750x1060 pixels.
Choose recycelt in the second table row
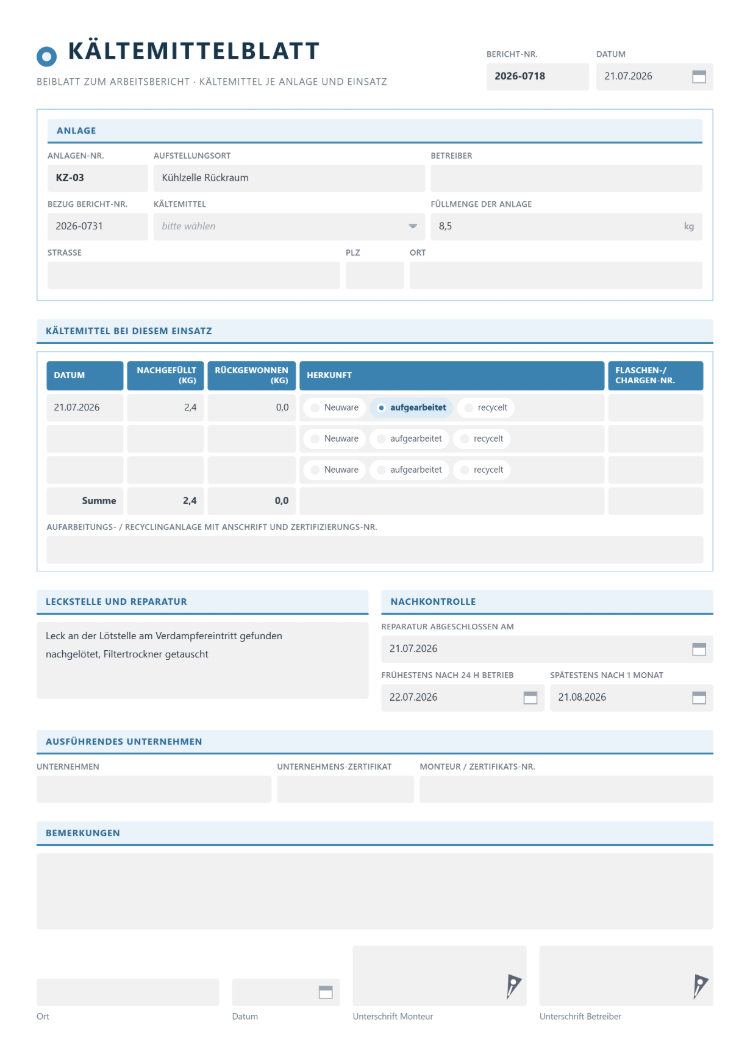point(482,439)
